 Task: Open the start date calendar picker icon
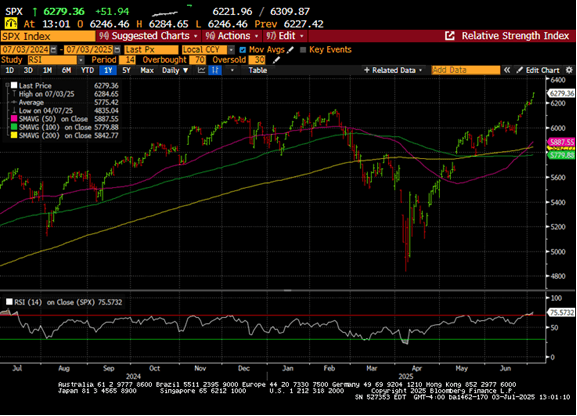tap(54, 50)
